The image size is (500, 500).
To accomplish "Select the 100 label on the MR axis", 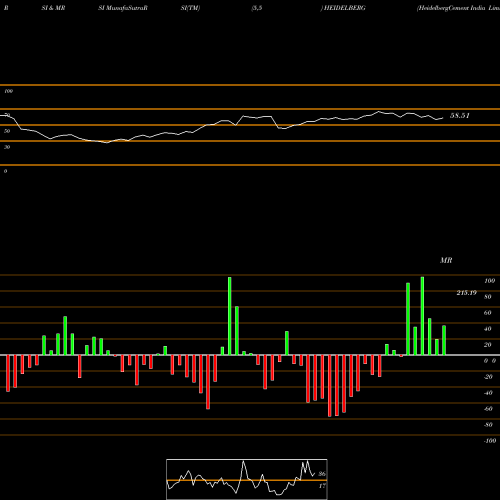I will [490, 281].
